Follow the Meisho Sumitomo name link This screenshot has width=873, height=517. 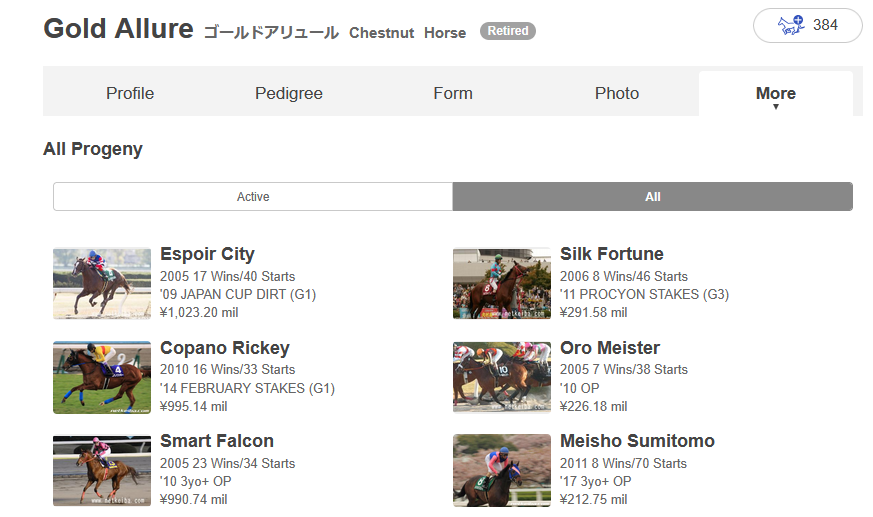pos(637,441)
